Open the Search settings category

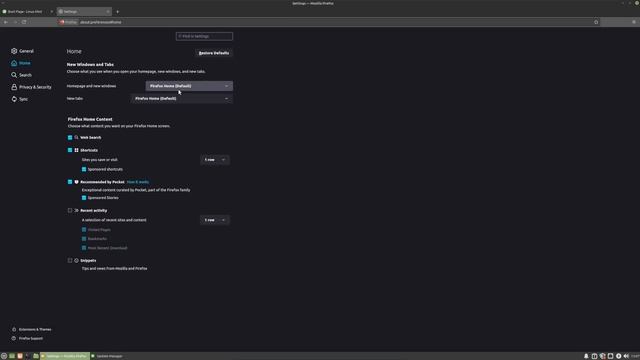(22, 75)
